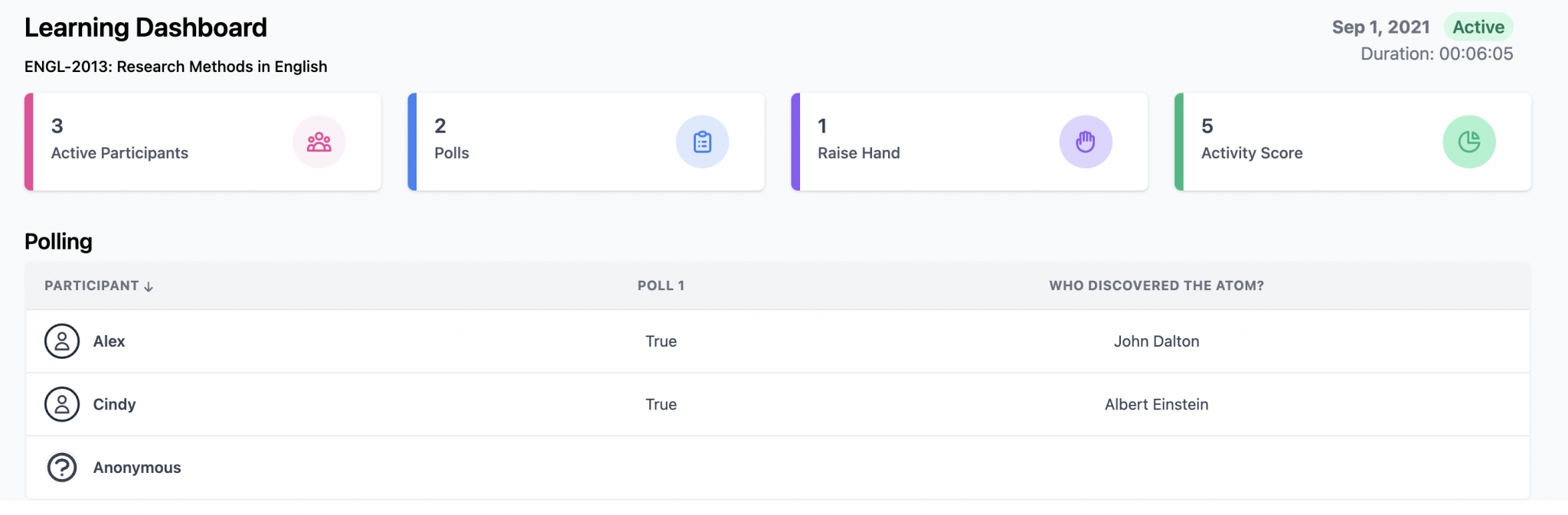Image resolution: width=1568 pixels, height=515 pixels.
Task: Toggle Alex's Poll 1 True response
Action: 660,341
